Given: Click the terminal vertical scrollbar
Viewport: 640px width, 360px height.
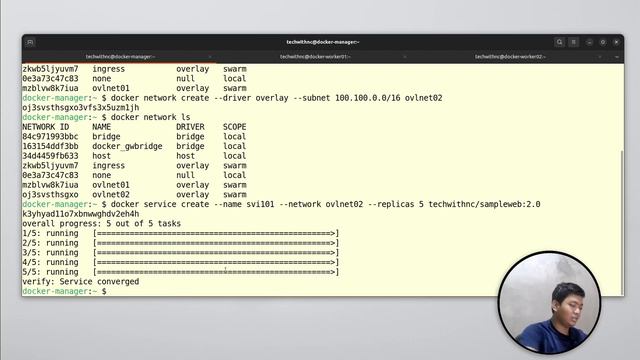Looking at the screenshot, I should (x=622, y=222).
